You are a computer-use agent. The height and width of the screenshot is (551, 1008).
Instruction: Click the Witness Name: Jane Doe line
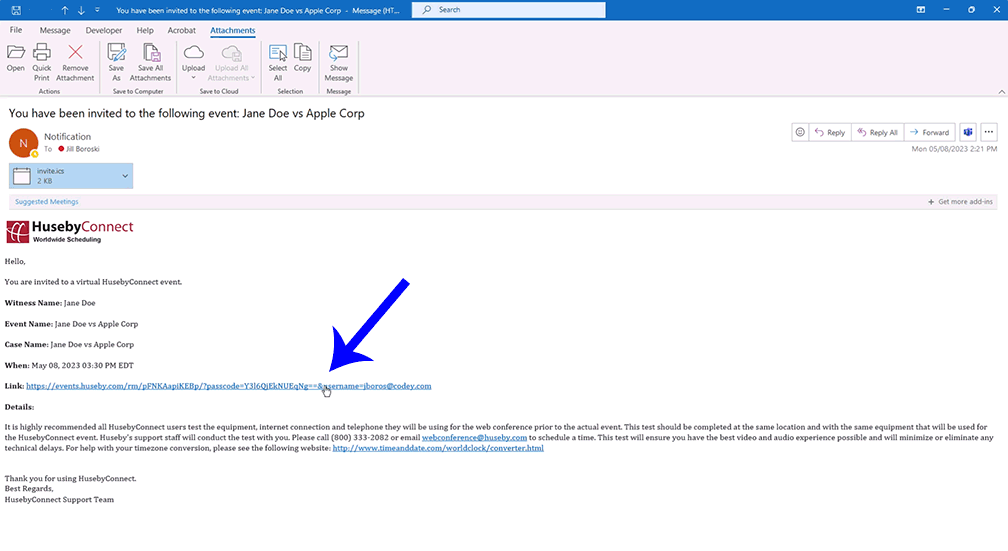[50, 302]
